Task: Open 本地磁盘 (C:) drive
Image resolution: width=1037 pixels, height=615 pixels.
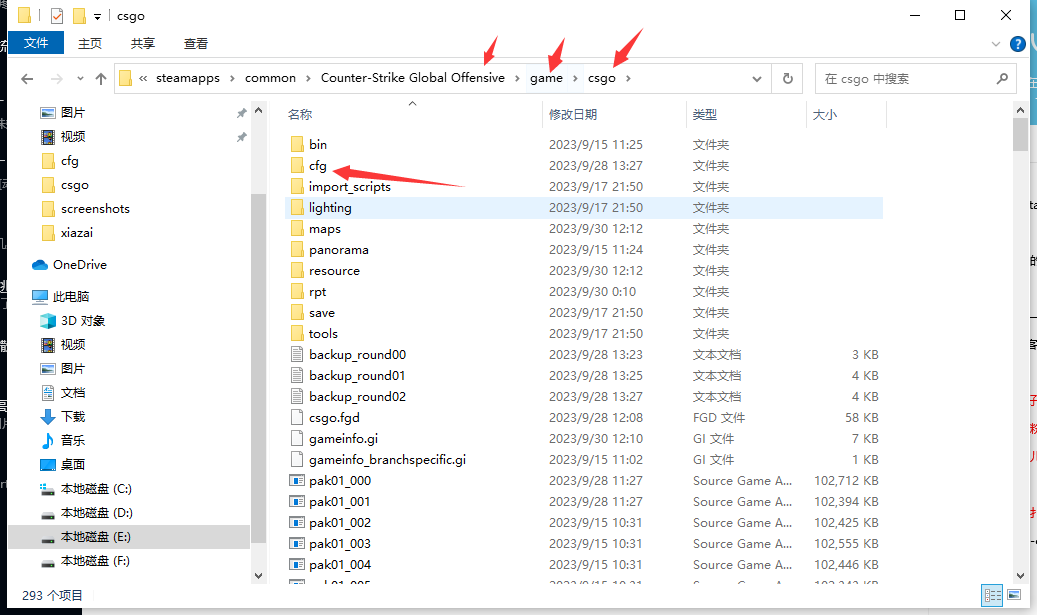Action: point(96,489)
